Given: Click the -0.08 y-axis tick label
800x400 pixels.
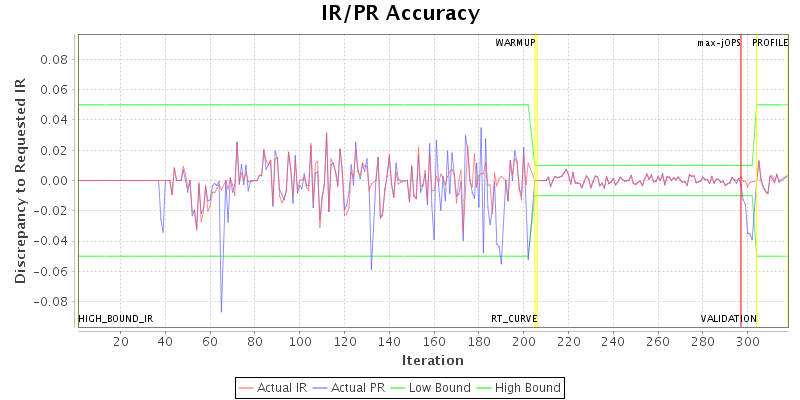Looking at the screenshot, I should [x=52, y=301].
